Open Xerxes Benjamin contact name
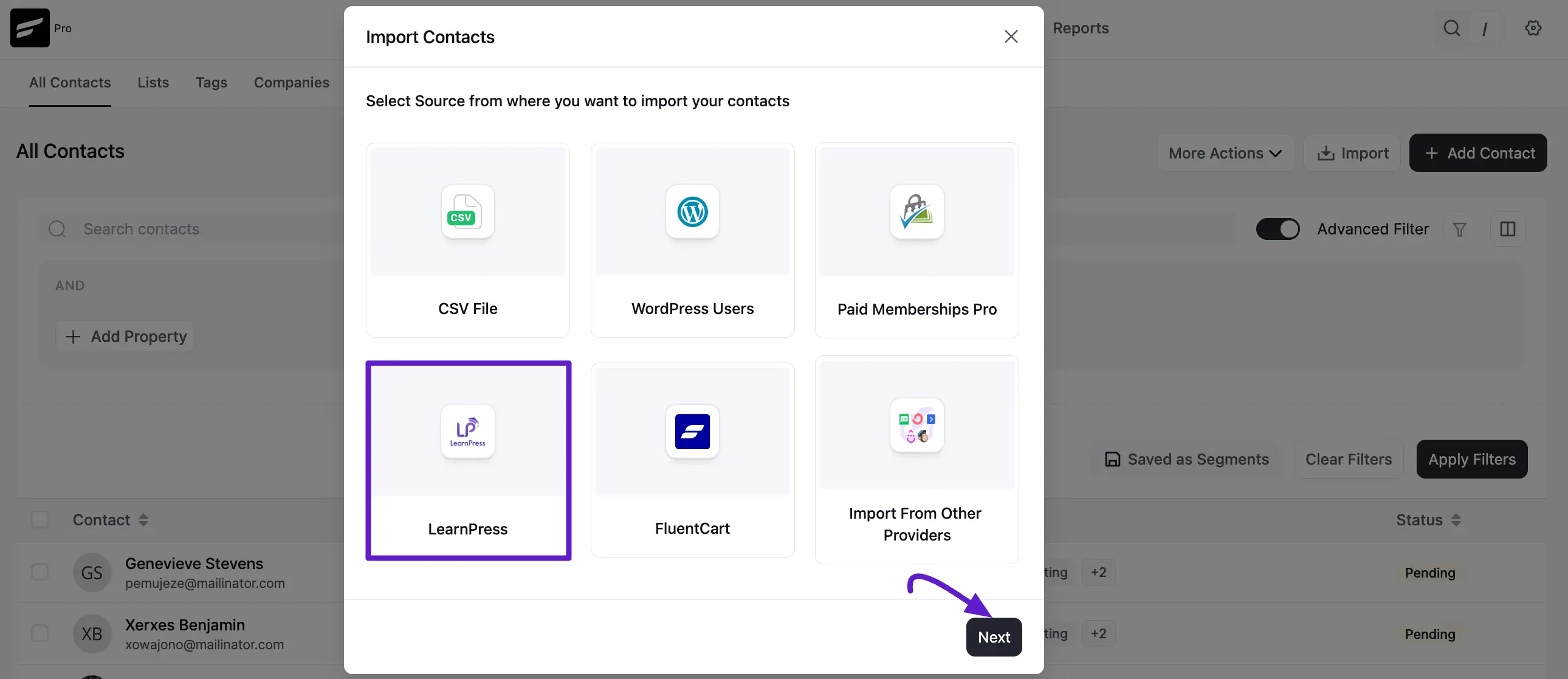 pos(185,626)
